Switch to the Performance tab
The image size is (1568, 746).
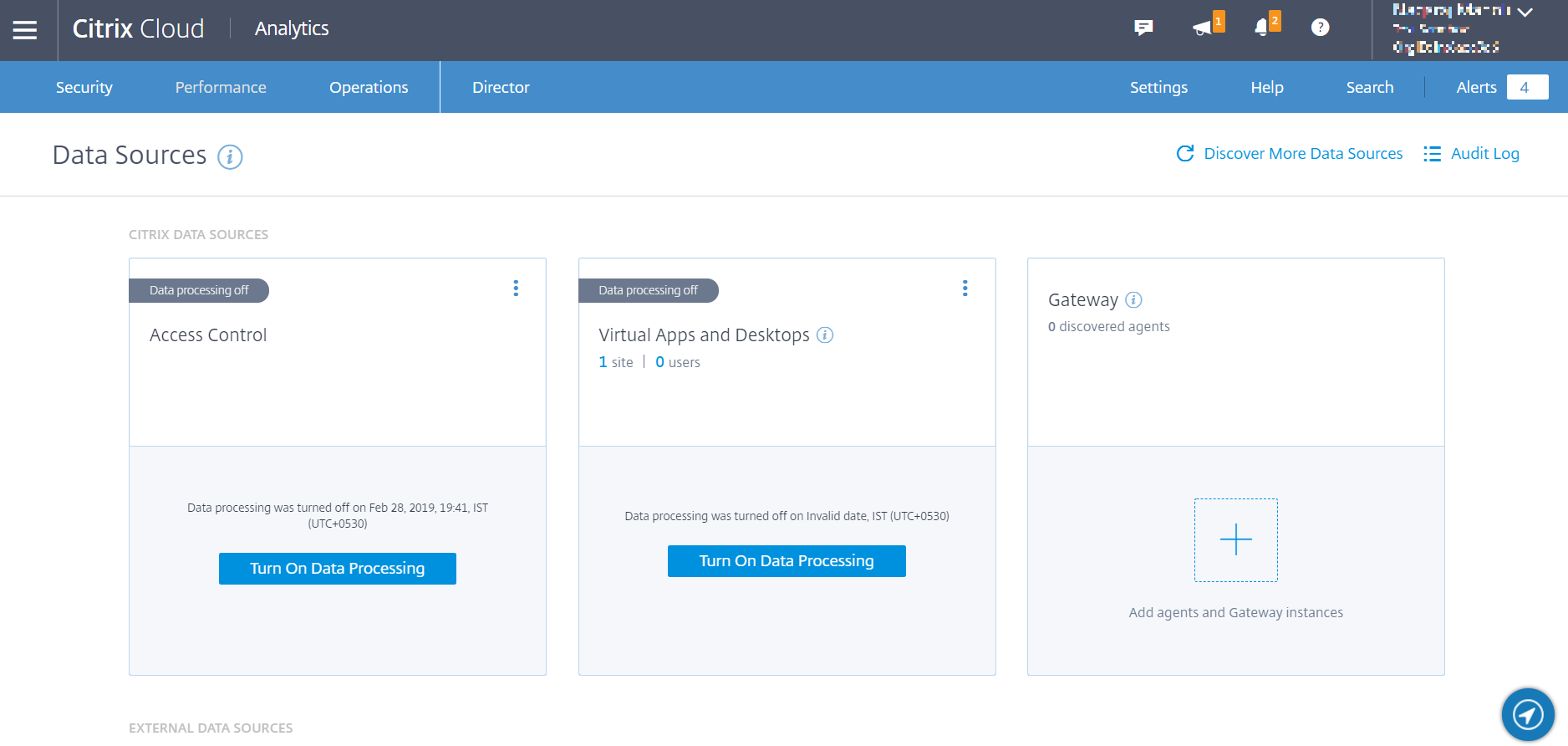(x=221, y=87)
